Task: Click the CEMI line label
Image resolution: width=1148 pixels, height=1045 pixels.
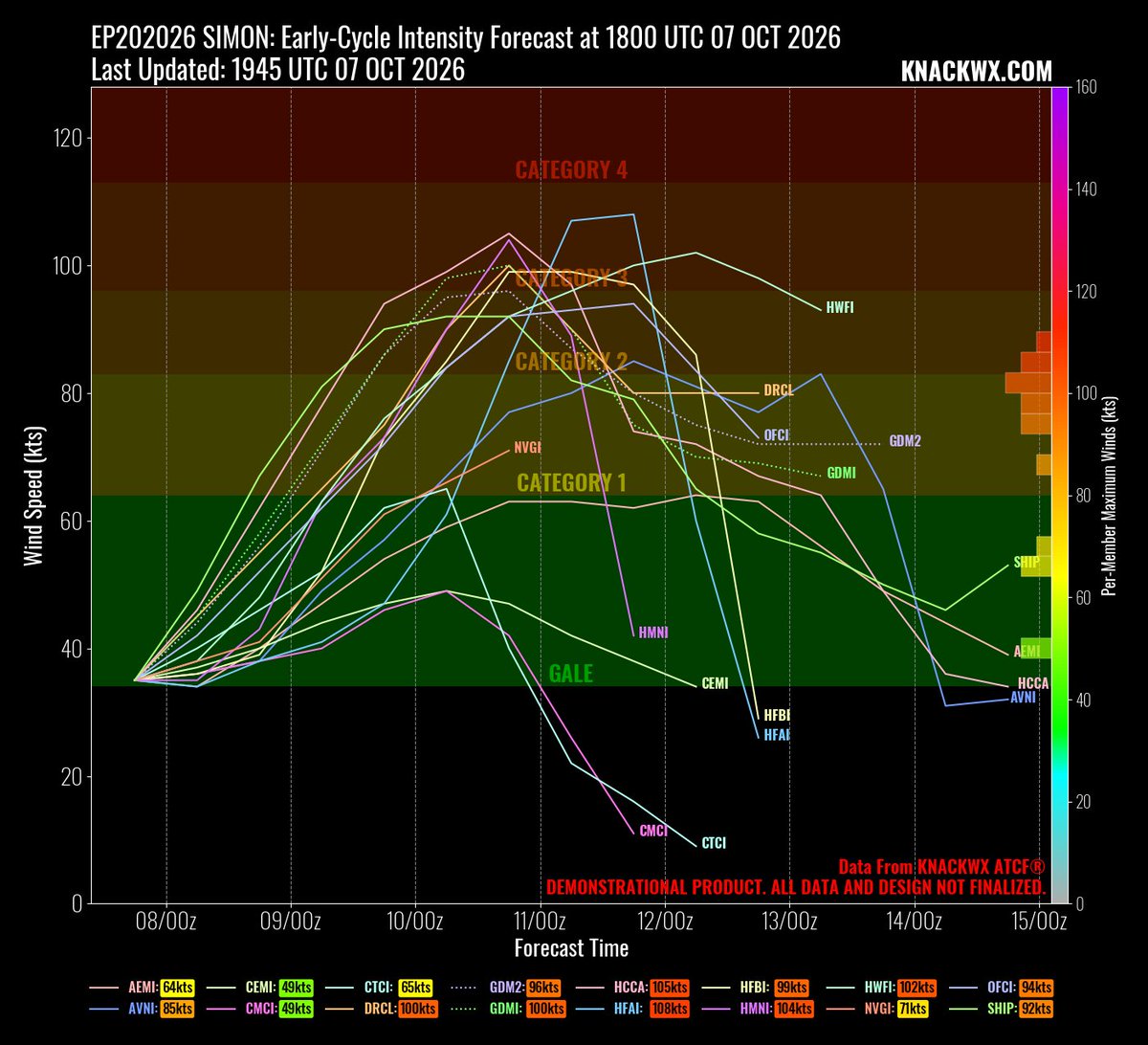Action: click(715, 683)
